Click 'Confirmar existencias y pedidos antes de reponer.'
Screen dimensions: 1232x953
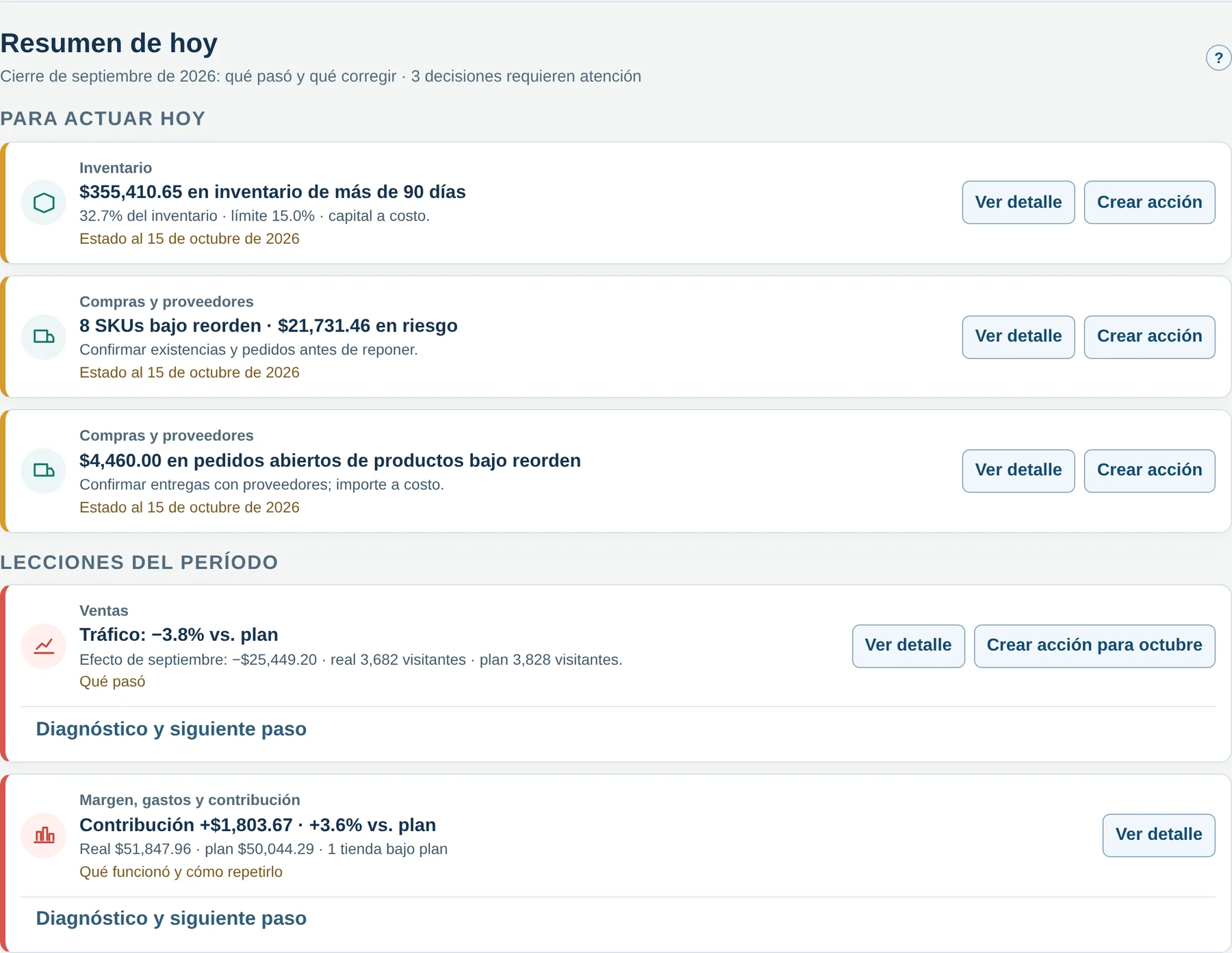248,350
